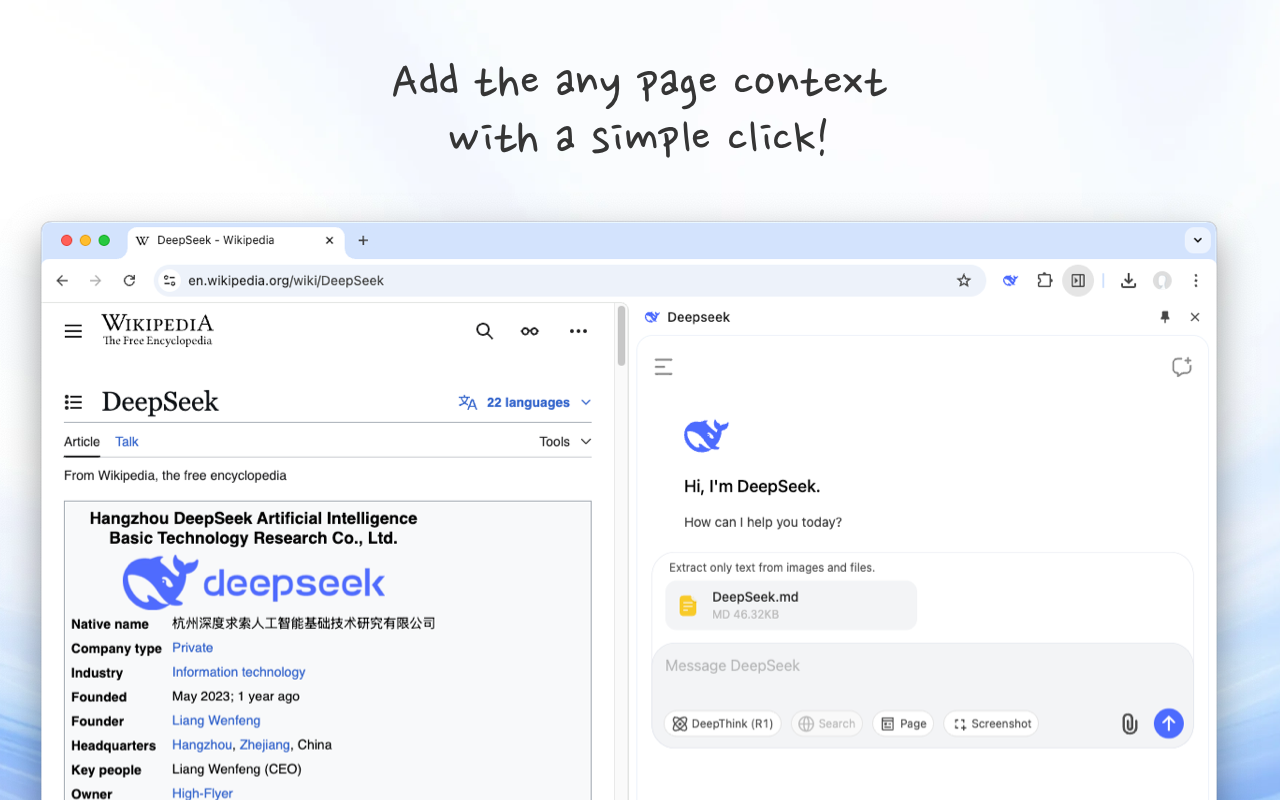Open a new browser tab
Viewport: 1280px width, 800px height.
[x=363, y=241]
